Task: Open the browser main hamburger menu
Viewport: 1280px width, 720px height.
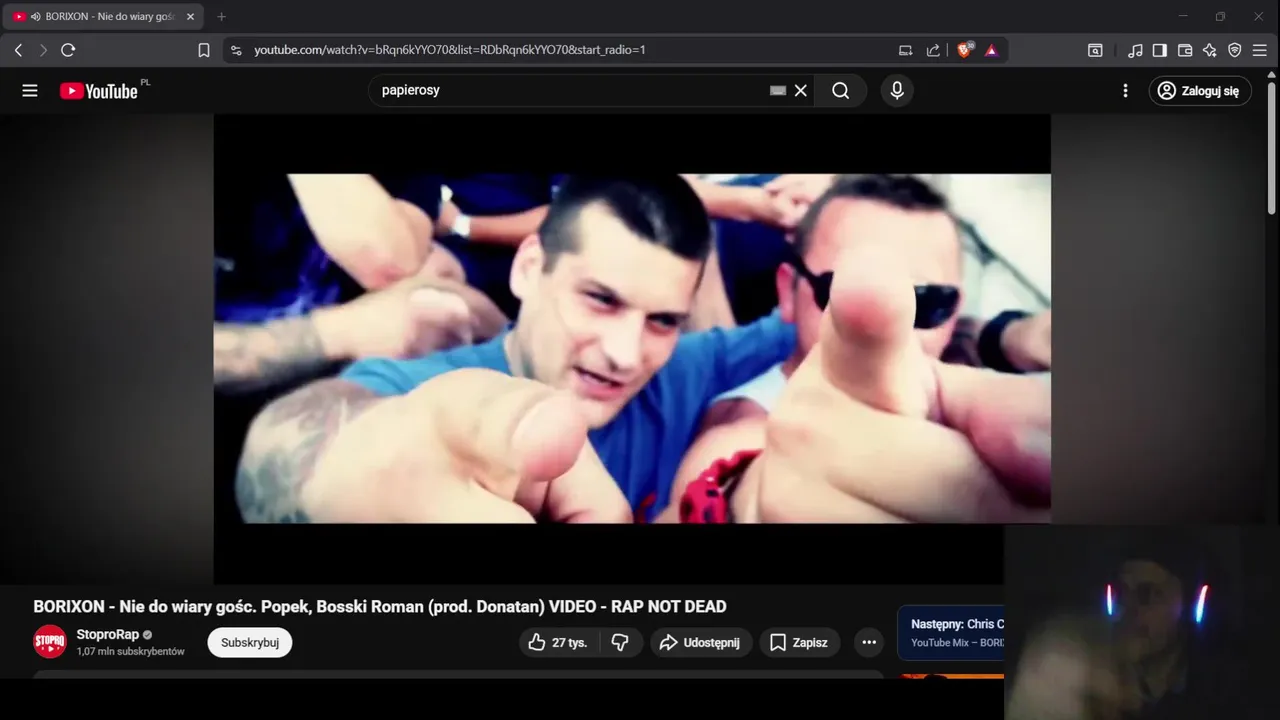Action: (x=1260, y=50)
